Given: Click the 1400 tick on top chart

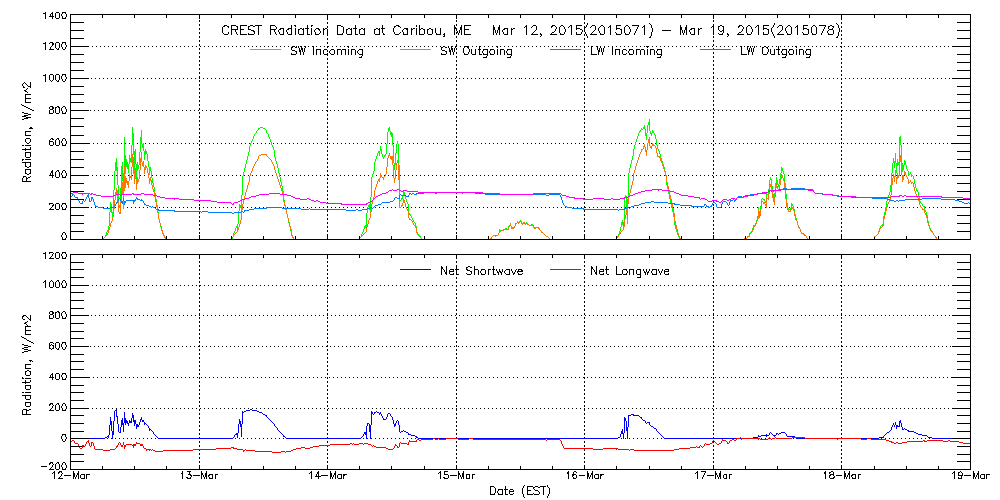Looking at the screenshot, I should (54, 17).
